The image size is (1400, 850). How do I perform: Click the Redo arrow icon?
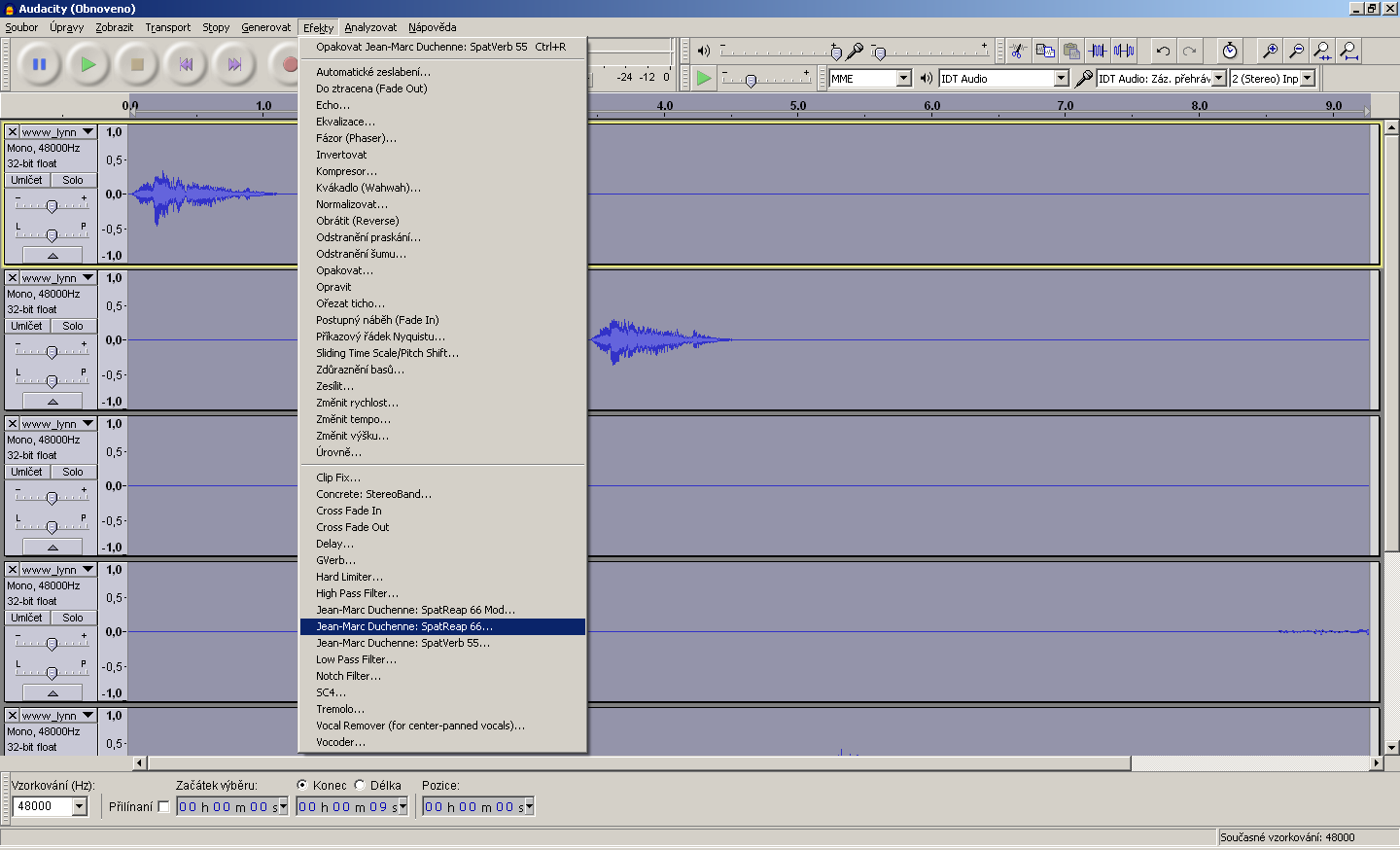tap(1189, 51)
